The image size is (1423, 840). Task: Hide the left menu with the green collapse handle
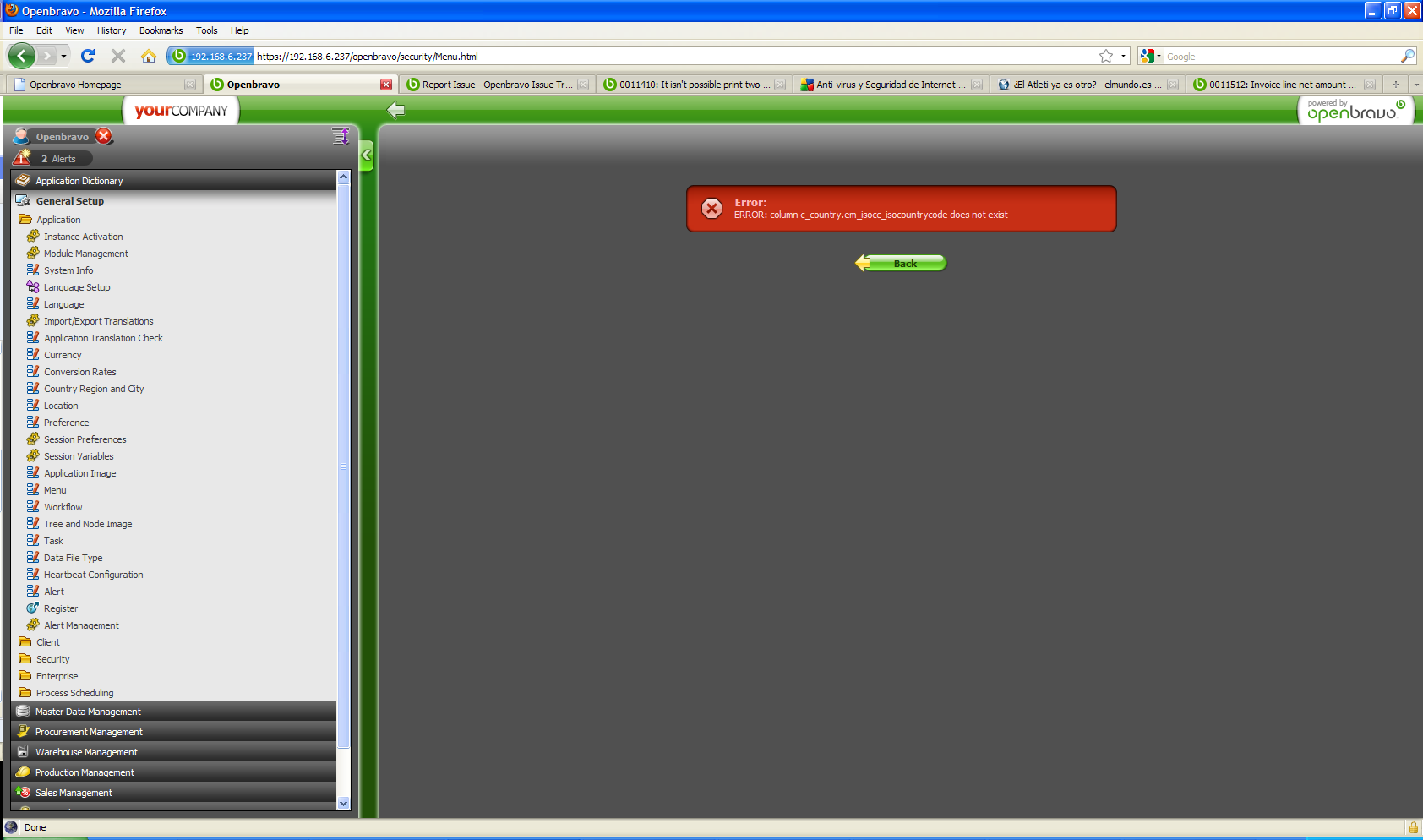[367, 155]
